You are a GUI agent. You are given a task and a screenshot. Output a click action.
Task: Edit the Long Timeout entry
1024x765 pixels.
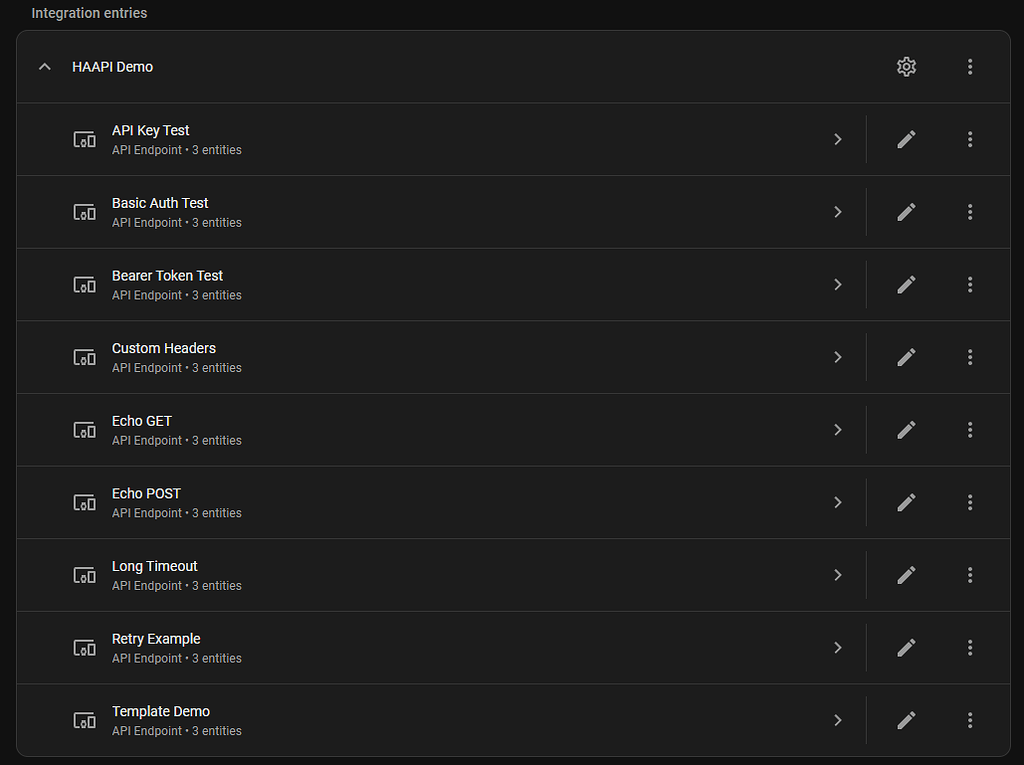pyautogui.click(x=906, y=575)
